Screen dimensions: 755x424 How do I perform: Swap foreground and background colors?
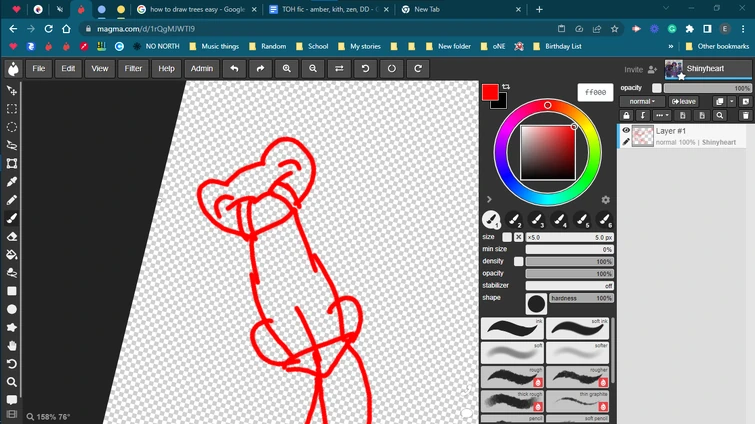pyautogui.click(x=506, y=87)
